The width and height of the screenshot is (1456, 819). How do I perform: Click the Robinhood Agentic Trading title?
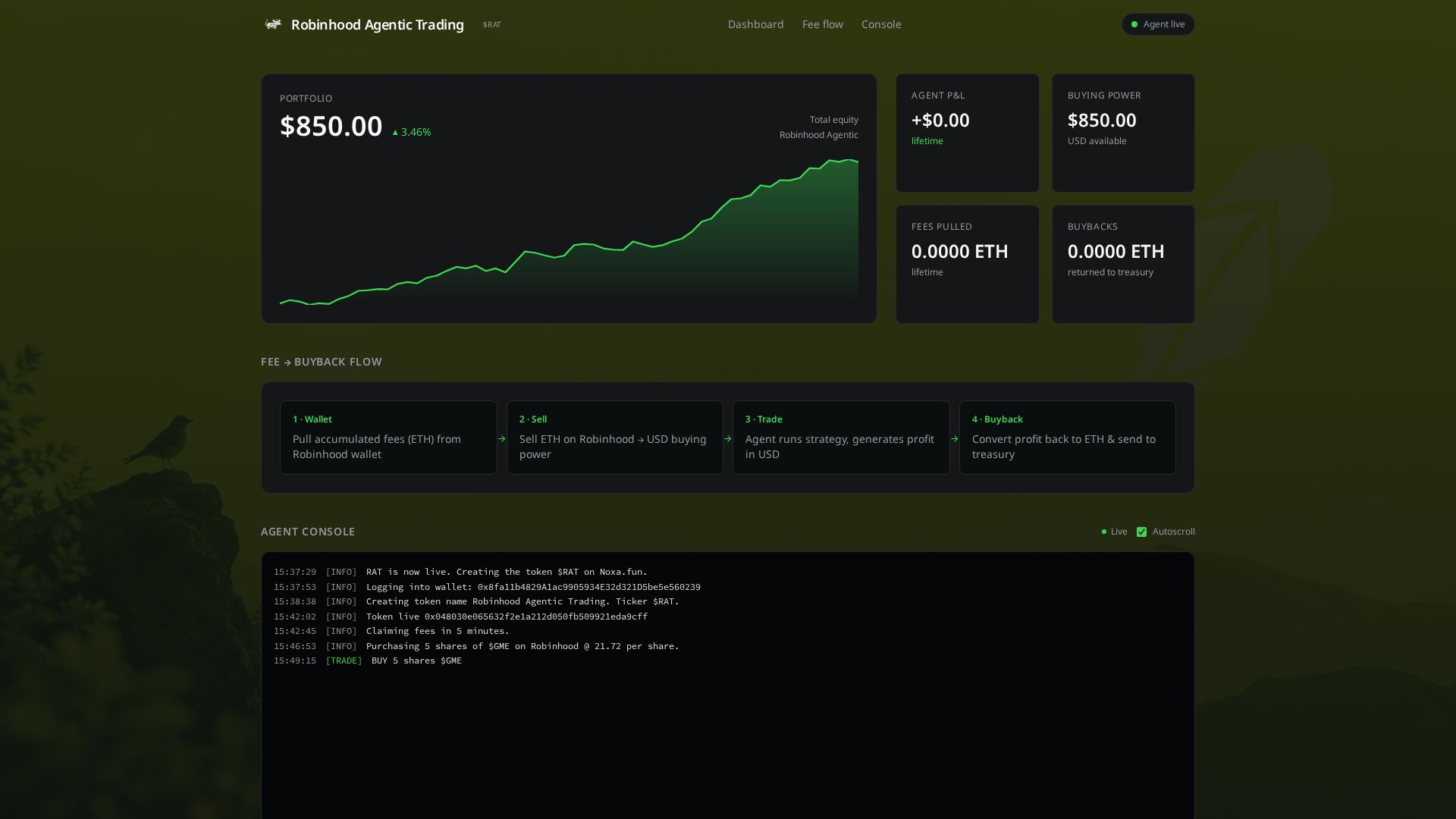[x=377, y=24]
